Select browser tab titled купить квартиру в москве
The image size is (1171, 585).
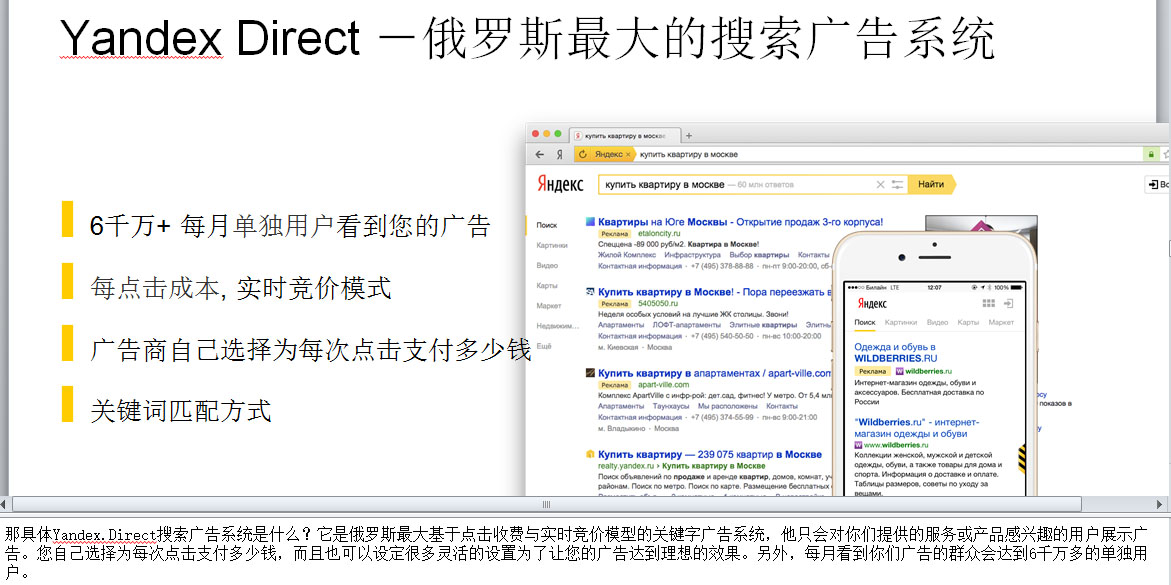625,135
